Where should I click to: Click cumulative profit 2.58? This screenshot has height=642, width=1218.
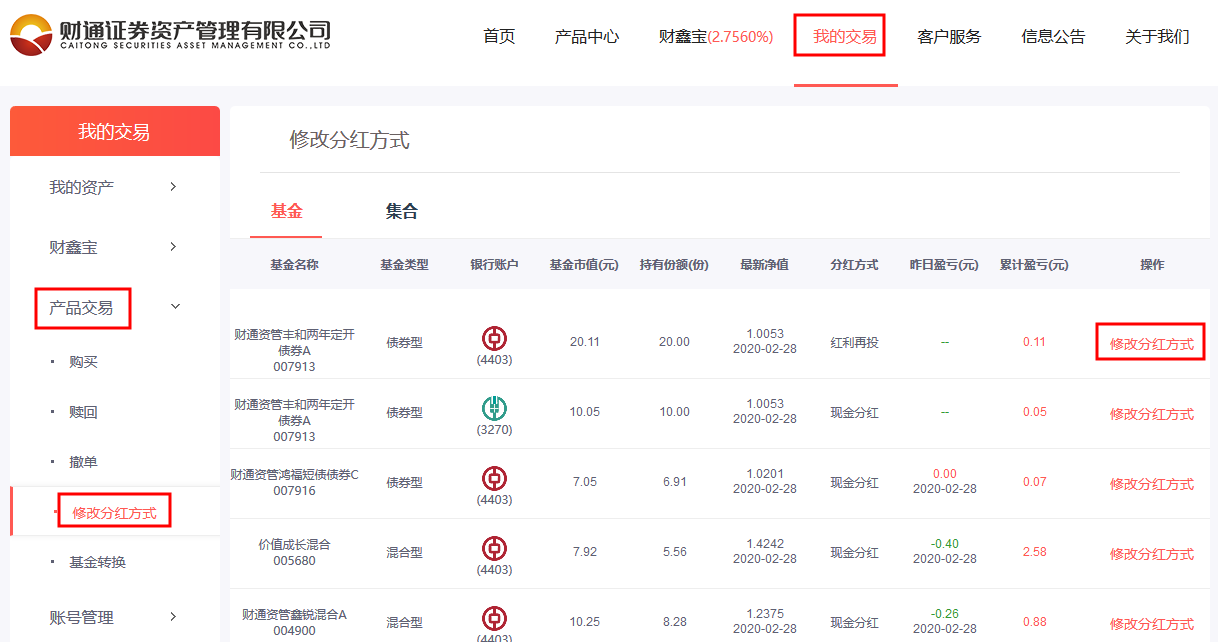pos(1034,552)
